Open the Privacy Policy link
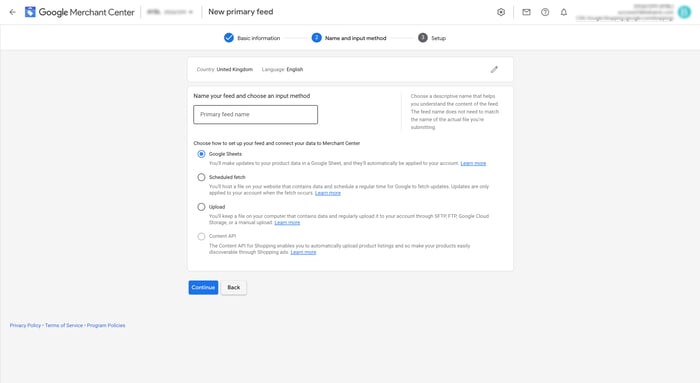This screenshot has width=700, height=383. click(25, 325)
